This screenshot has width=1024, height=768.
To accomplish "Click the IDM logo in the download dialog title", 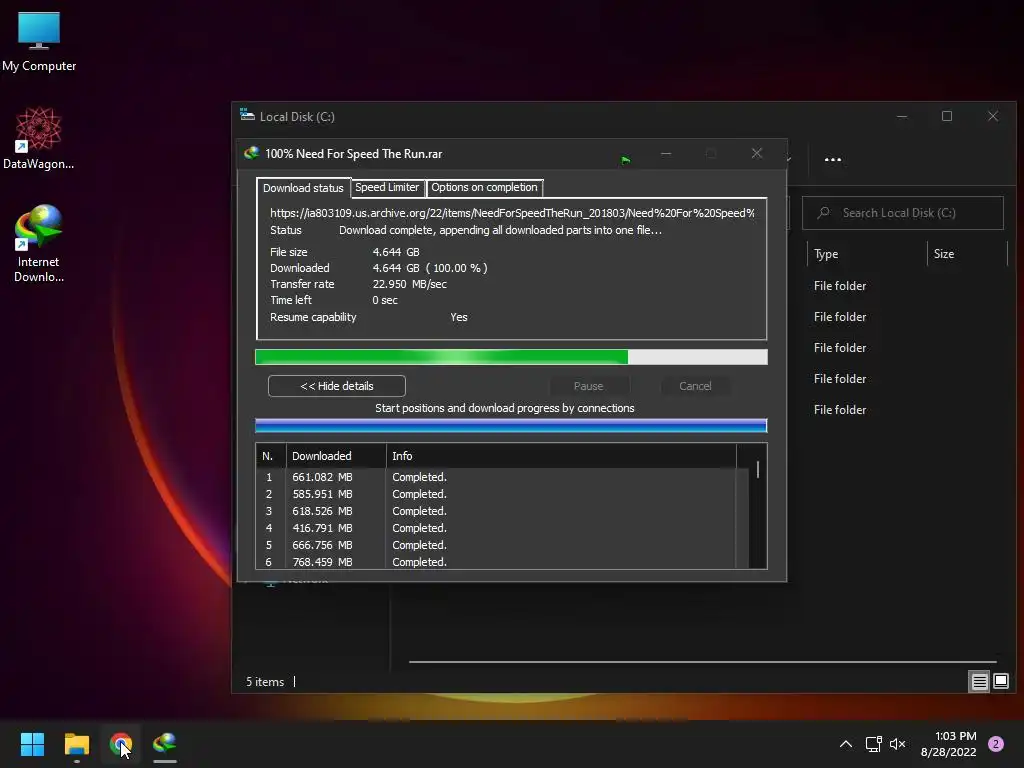I will coord(251,153).
